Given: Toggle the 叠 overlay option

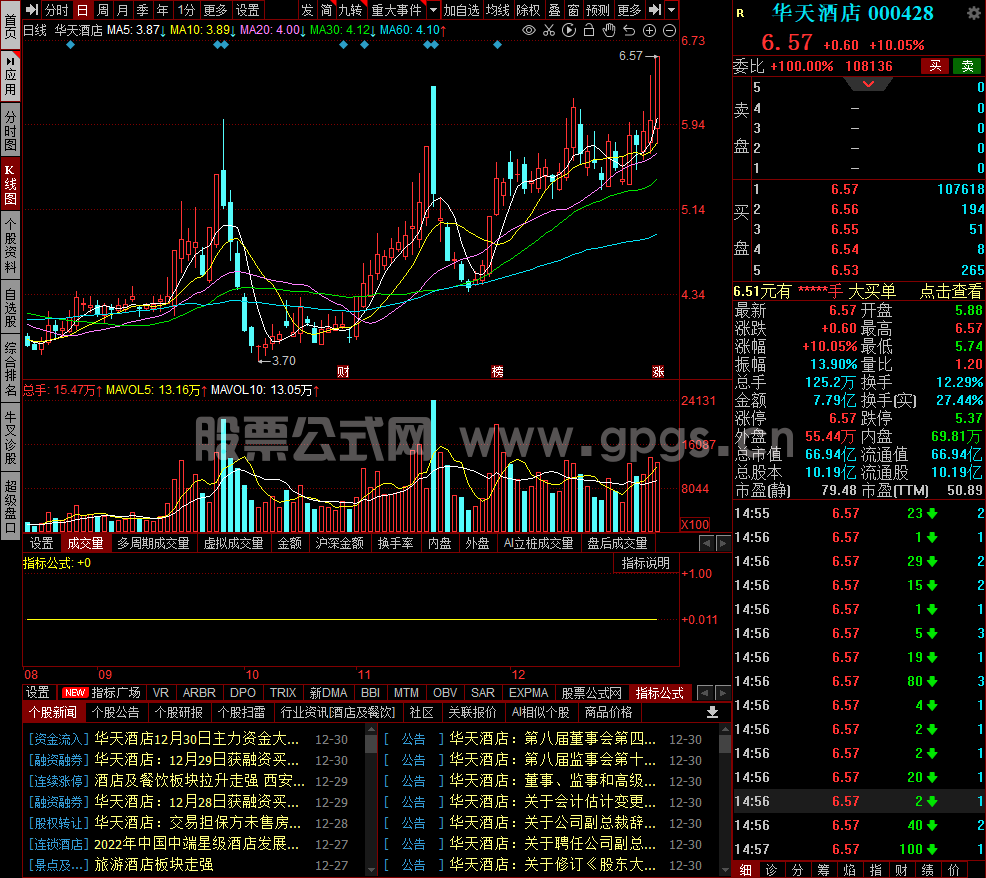Looking at the screenshot, I should [x=555, y=10].
